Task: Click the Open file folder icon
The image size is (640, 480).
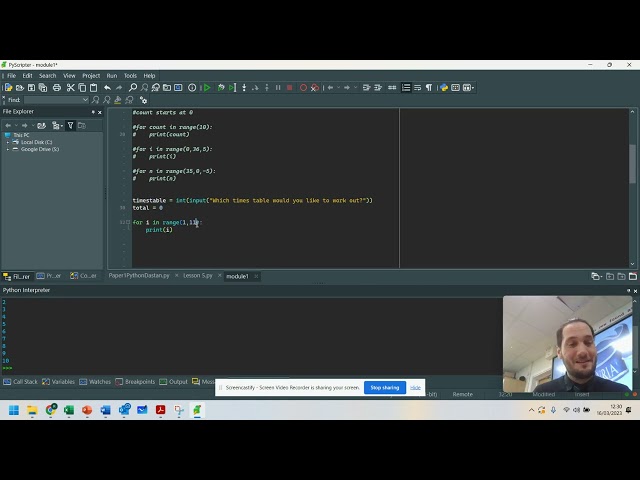Action: tap(20, 87)
